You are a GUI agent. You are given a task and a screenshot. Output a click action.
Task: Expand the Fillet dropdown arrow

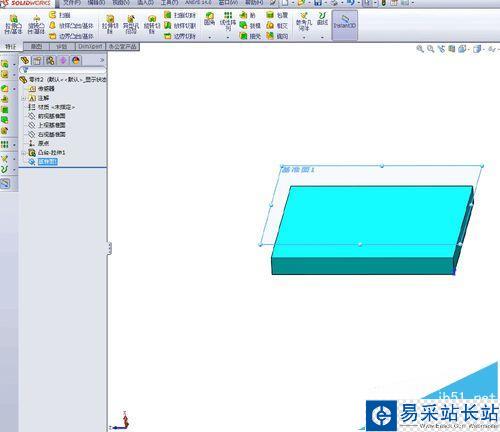(210, 37)
